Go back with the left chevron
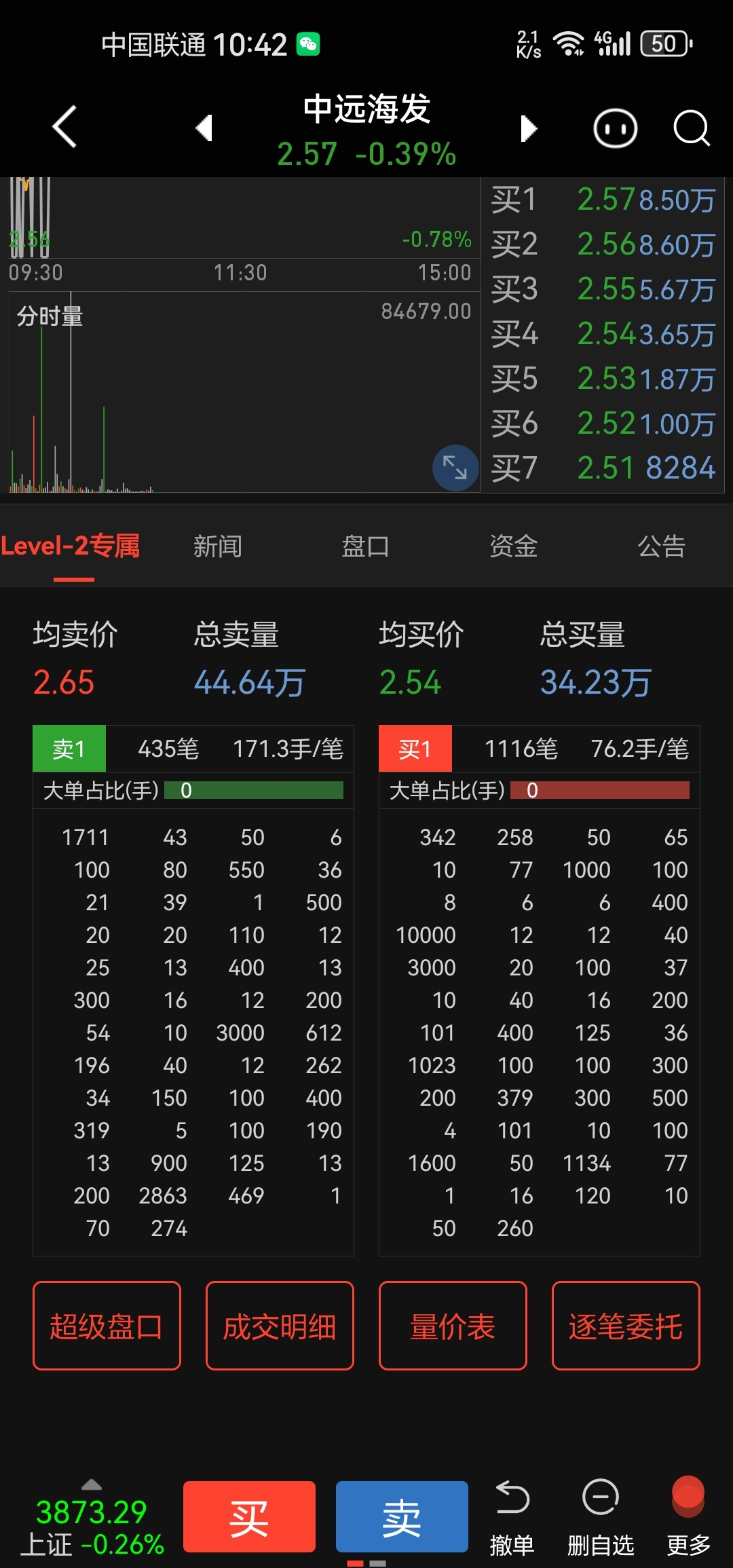 (x=64, y=127)
